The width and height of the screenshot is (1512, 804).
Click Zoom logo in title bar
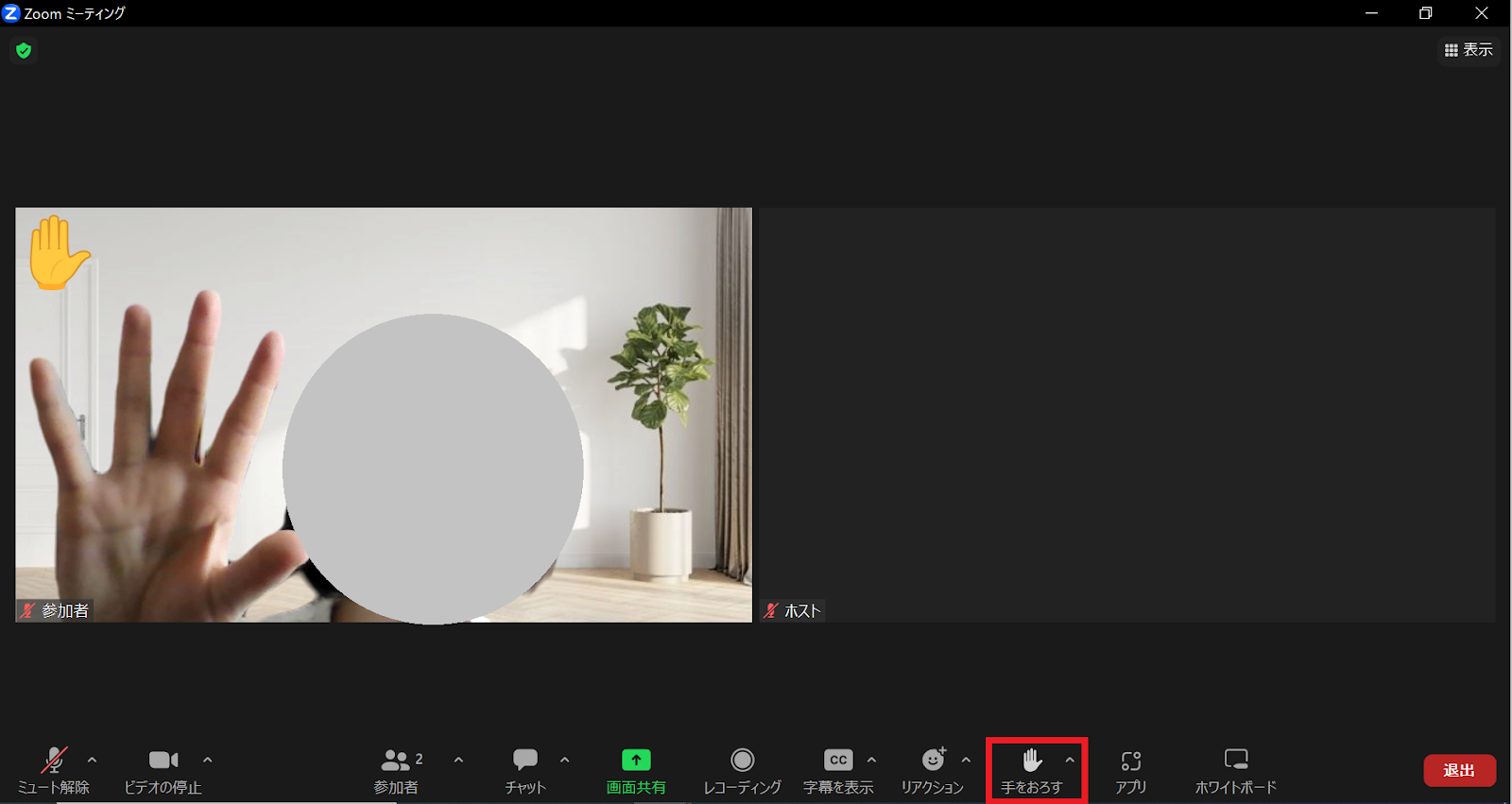(11, 13)
